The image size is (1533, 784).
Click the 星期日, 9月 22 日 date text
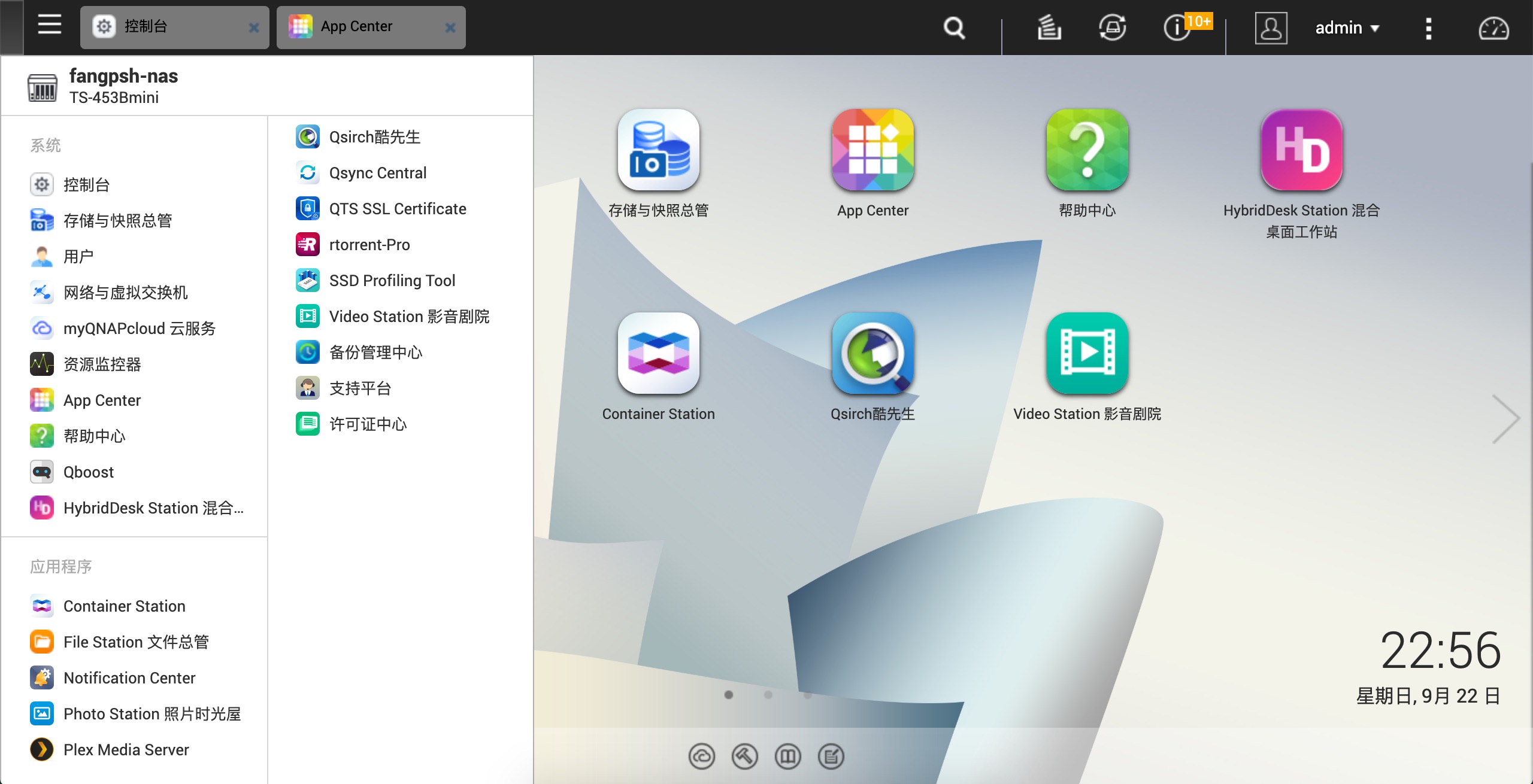pos(1428,696)
